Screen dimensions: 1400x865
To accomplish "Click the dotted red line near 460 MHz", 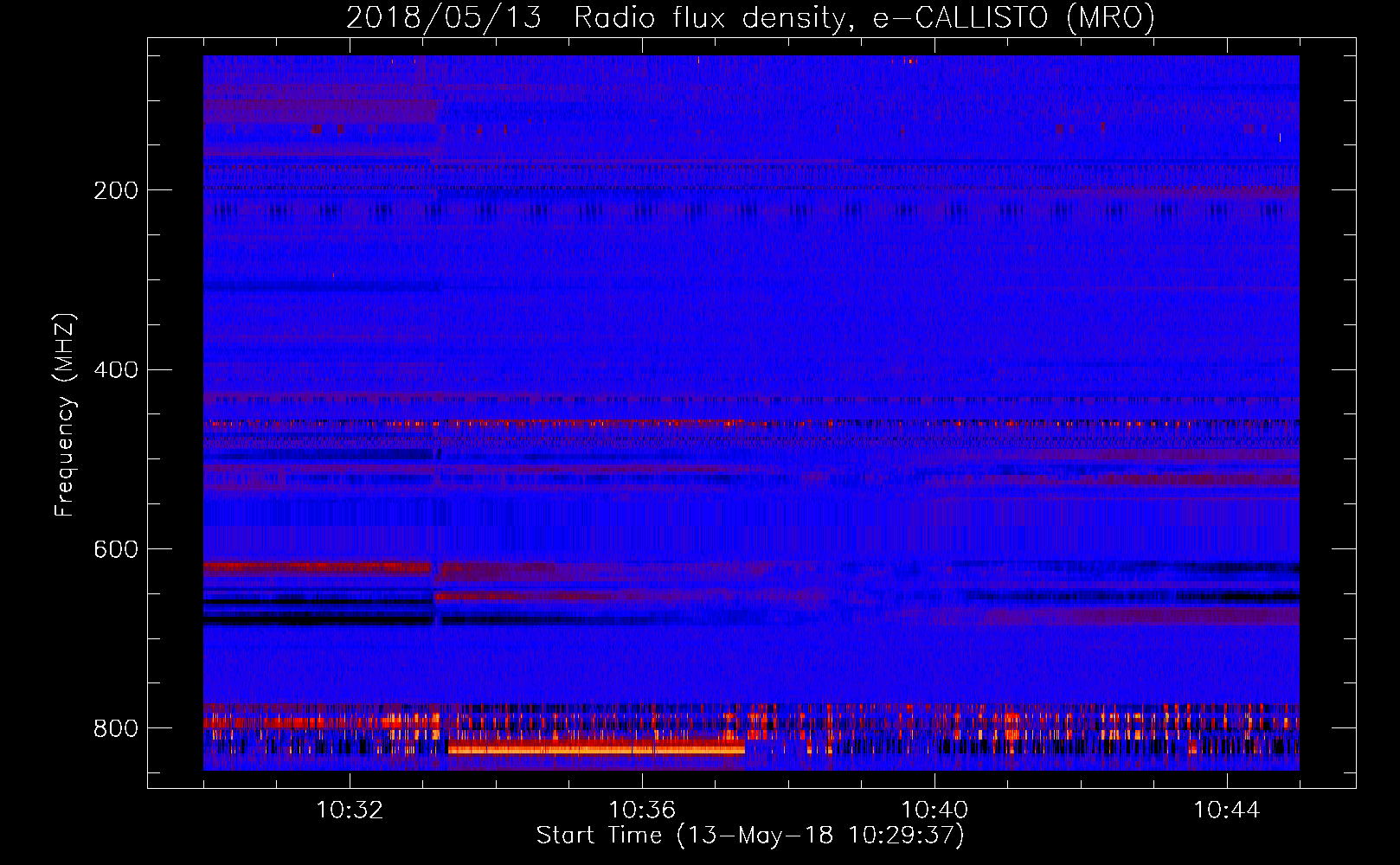I will click(x=751, y=424).
